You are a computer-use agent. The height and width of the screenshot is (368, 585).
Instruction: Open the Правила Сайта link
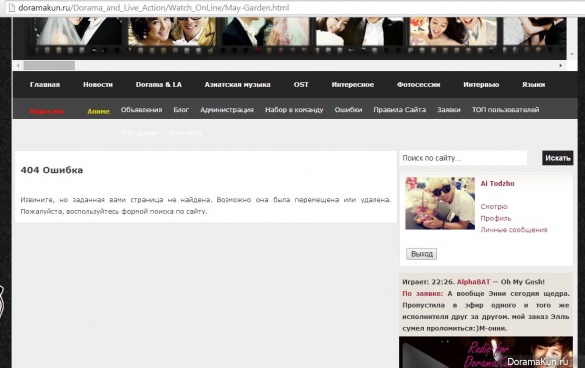pos(400,110)
